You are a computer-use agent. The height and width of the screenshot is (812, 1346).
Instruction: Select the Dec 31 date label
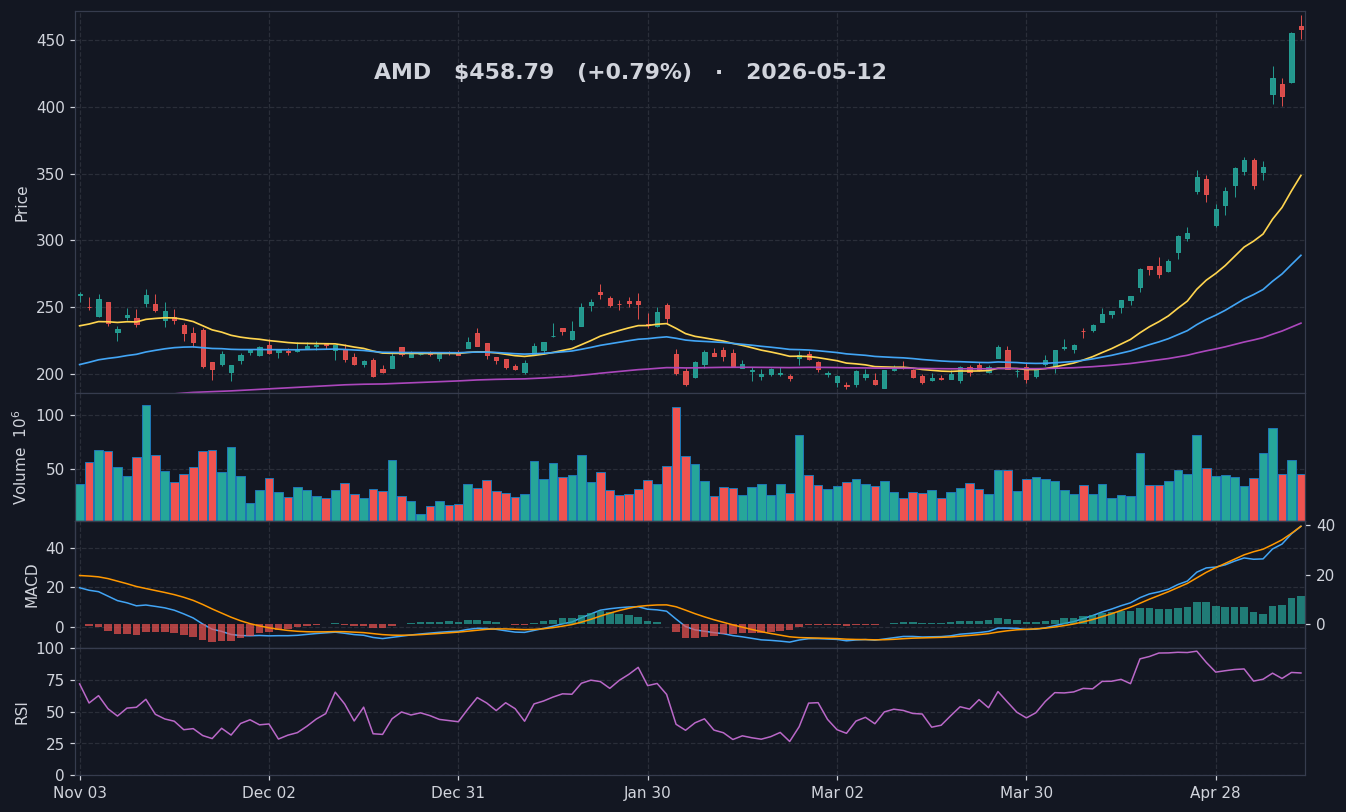[458, 793]
